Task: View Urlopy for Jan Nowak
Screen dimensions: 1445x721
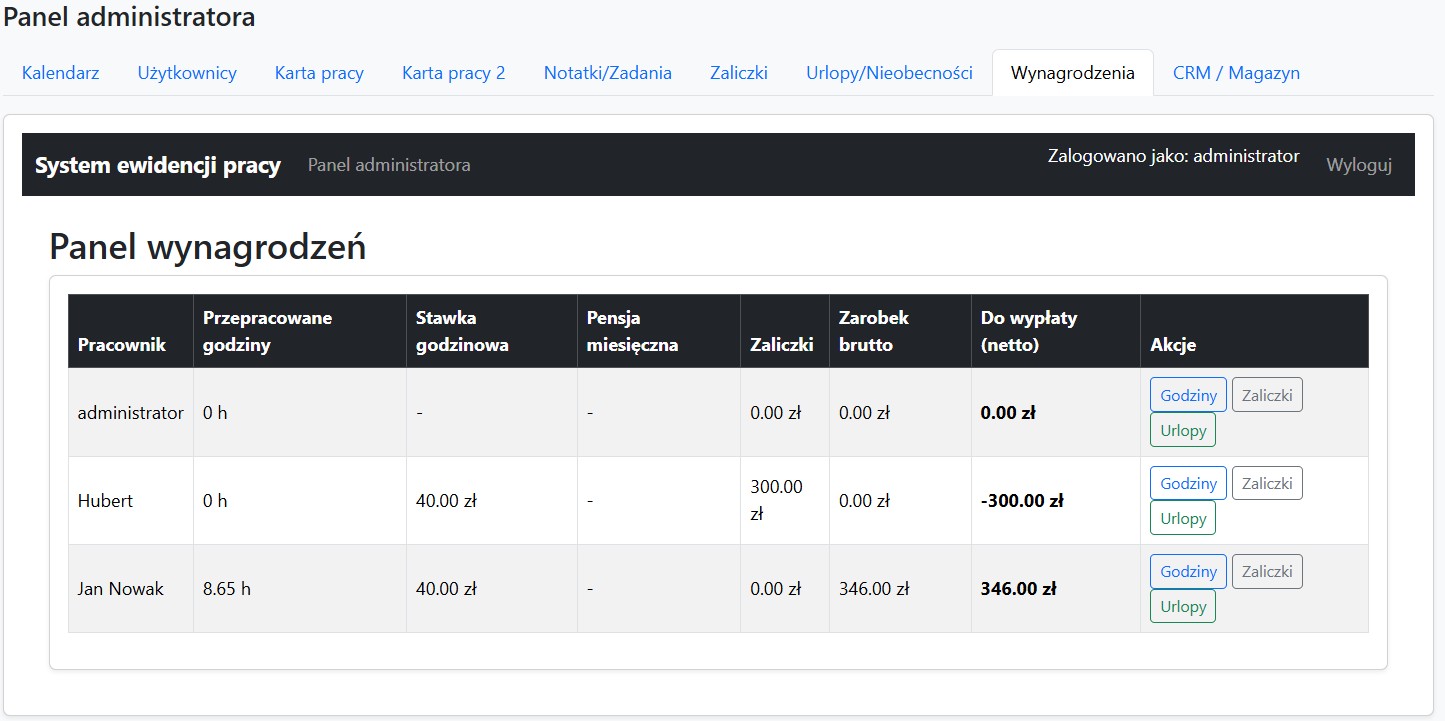Action: pyautogui.click(x=1183, y=607)
